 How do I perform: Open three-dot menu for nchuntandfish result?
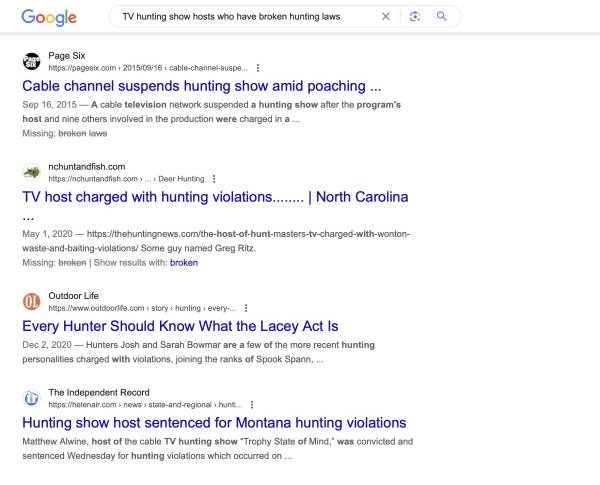pyautogui.click(x=214, y=179)
